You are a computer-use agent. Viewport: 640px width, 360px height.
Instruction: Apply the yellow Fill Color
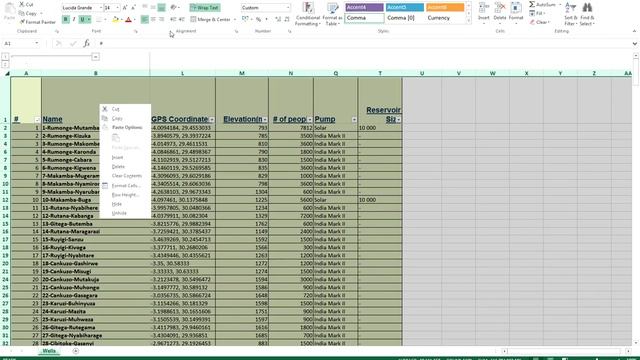pos(116,19)
